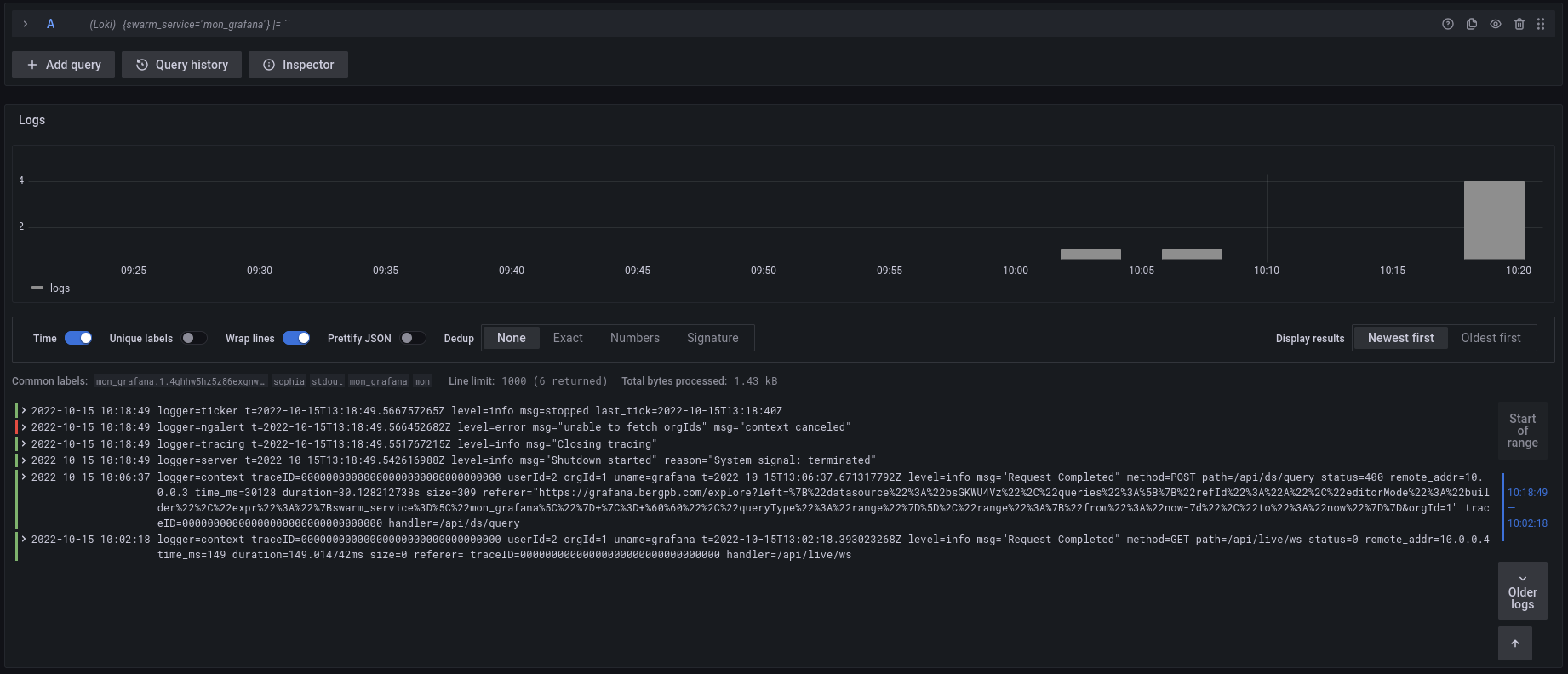Select the Exact dedup option
Screen dimensions: 1568x674
tap(568, 338)
